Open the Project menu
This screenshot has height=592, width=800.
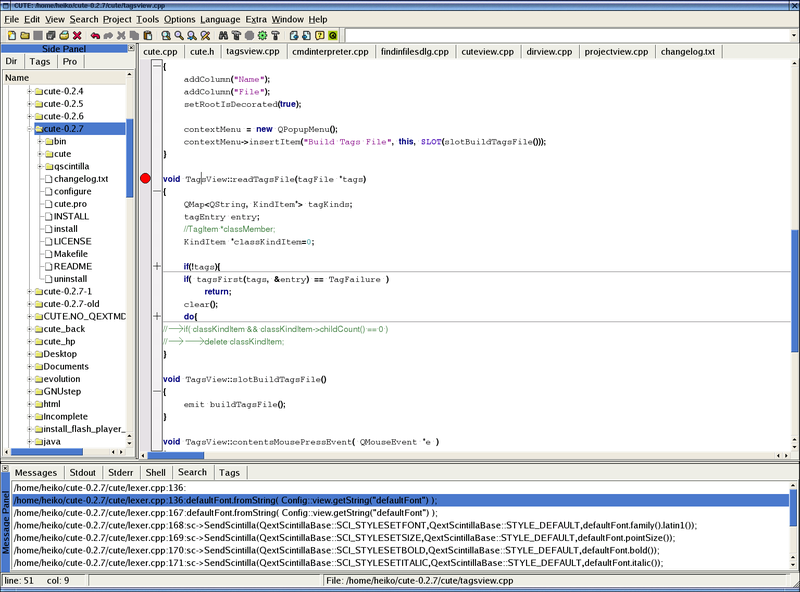(x=117, y=19)
